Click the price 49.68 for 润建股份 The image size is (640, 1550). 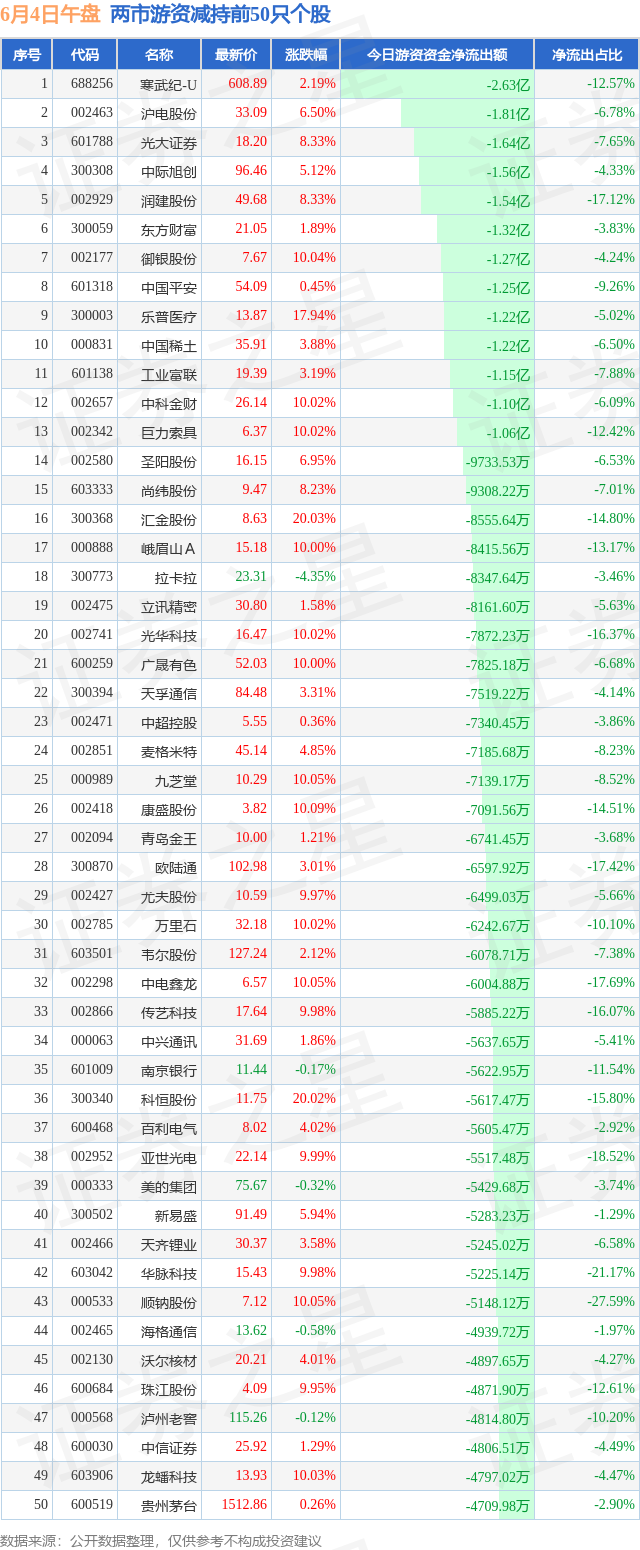251,200
